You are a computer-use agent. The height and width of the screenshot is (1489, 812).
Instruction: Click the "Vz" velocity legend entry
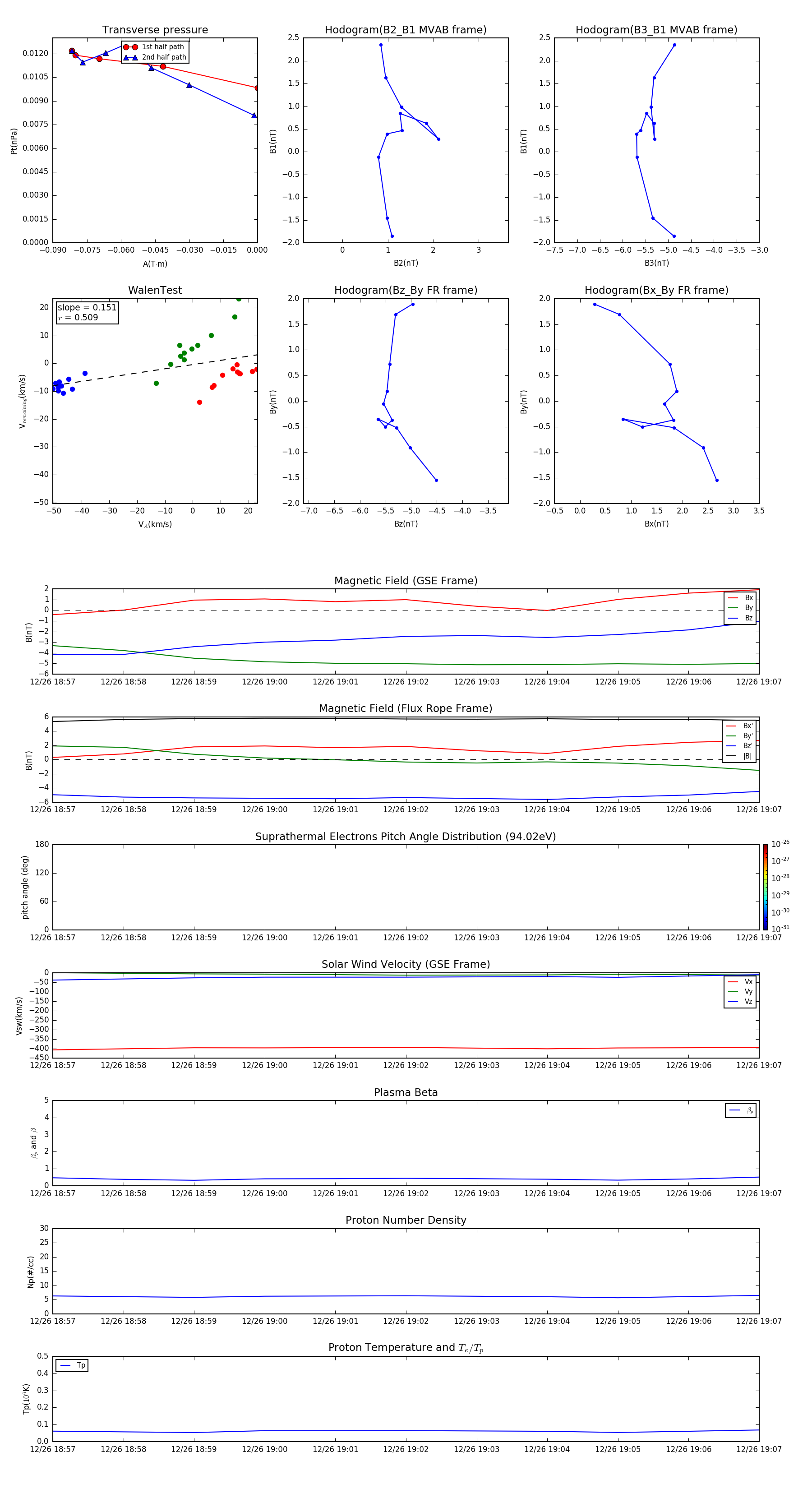[x=740, y=1001]
